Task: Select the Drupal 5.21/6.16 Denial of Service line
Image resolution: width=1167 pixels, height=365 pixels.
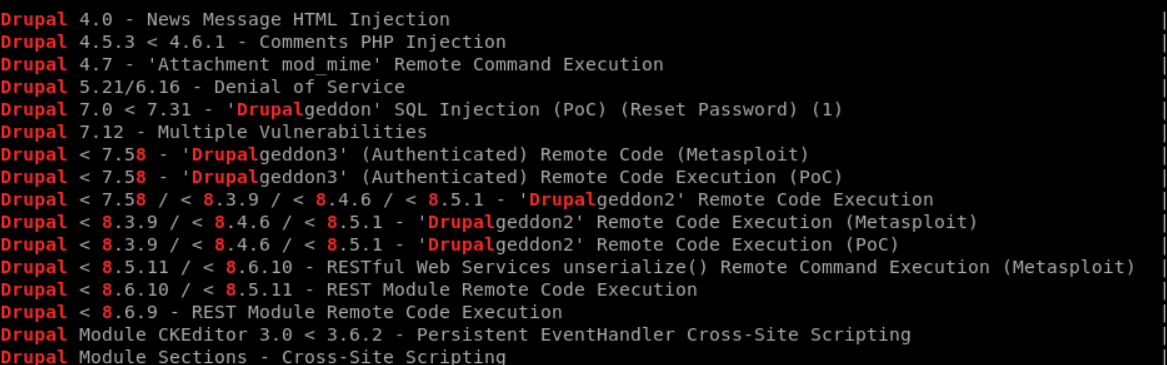Action: 202,87
